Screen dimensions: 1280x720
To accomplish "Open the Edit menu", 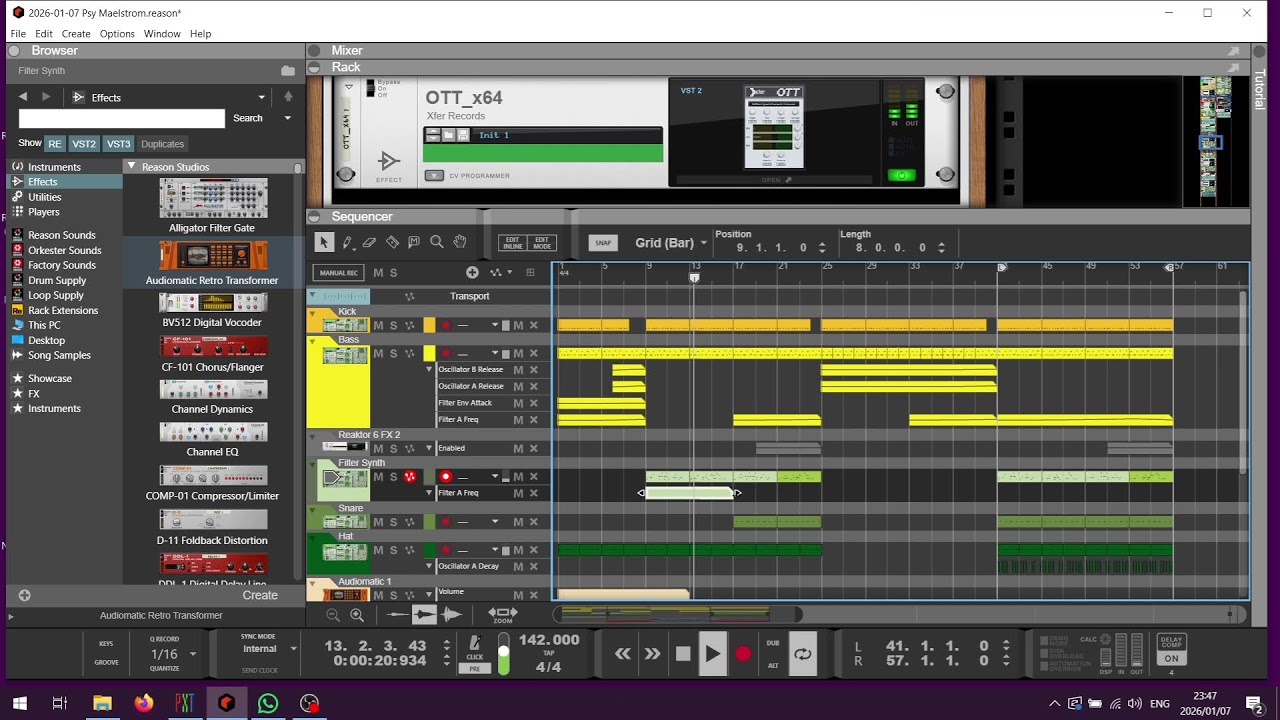I will (x=44, y=33).
